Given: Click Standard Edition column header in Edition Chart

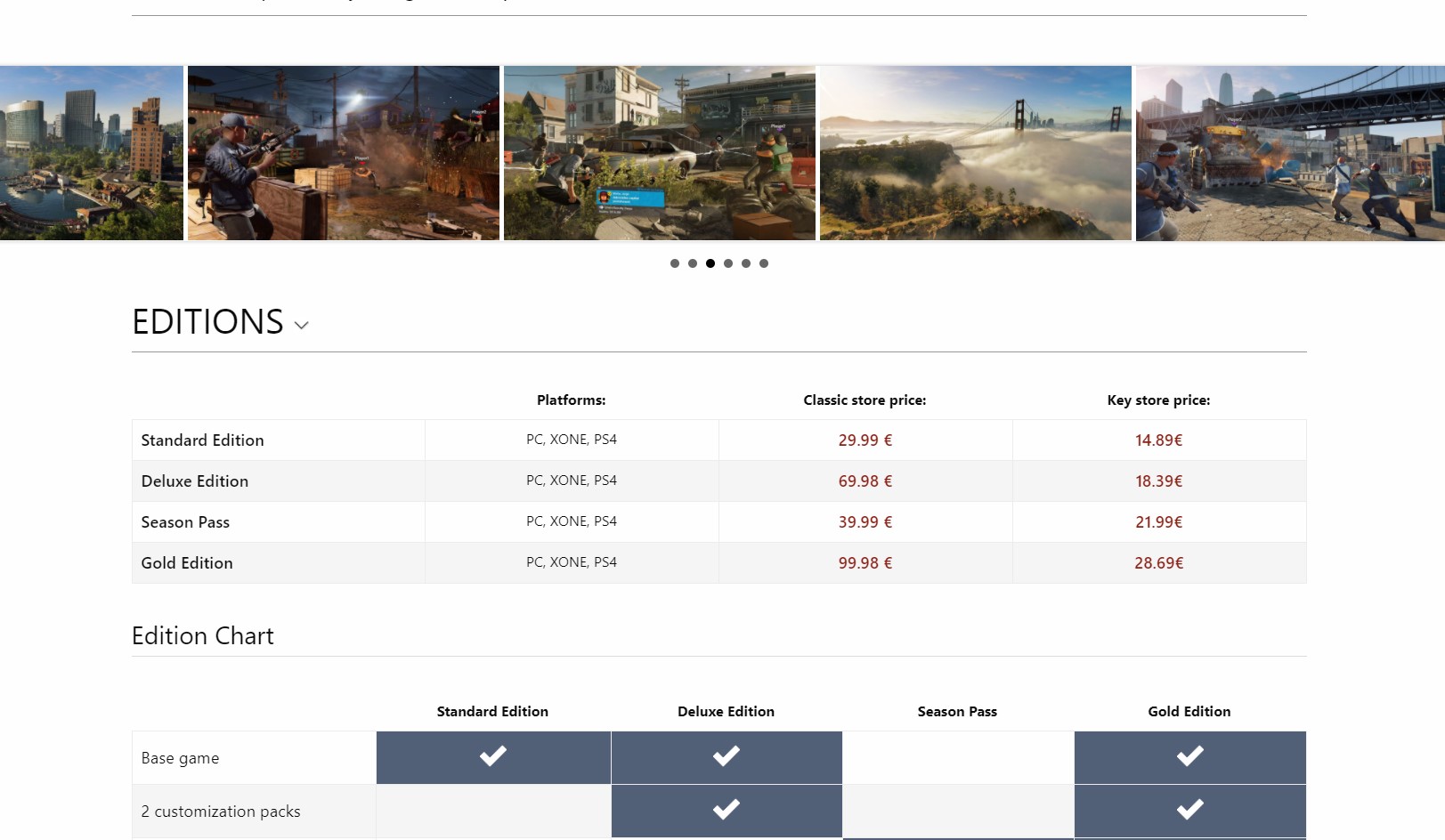Looking at the screenshot, I should pos(492,712).
